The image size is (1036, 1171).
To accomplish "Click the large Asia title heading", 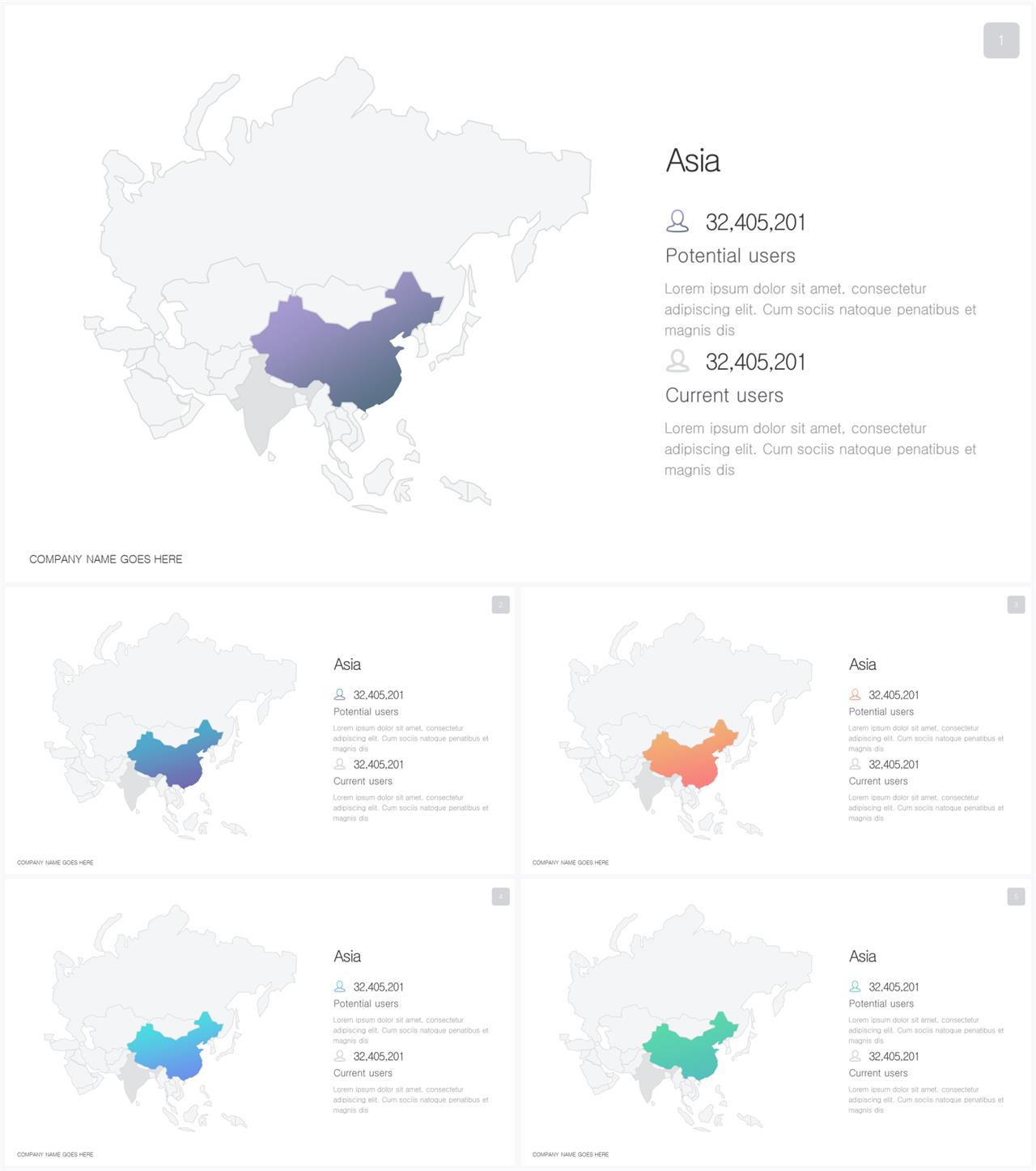I will click(693, 160).
